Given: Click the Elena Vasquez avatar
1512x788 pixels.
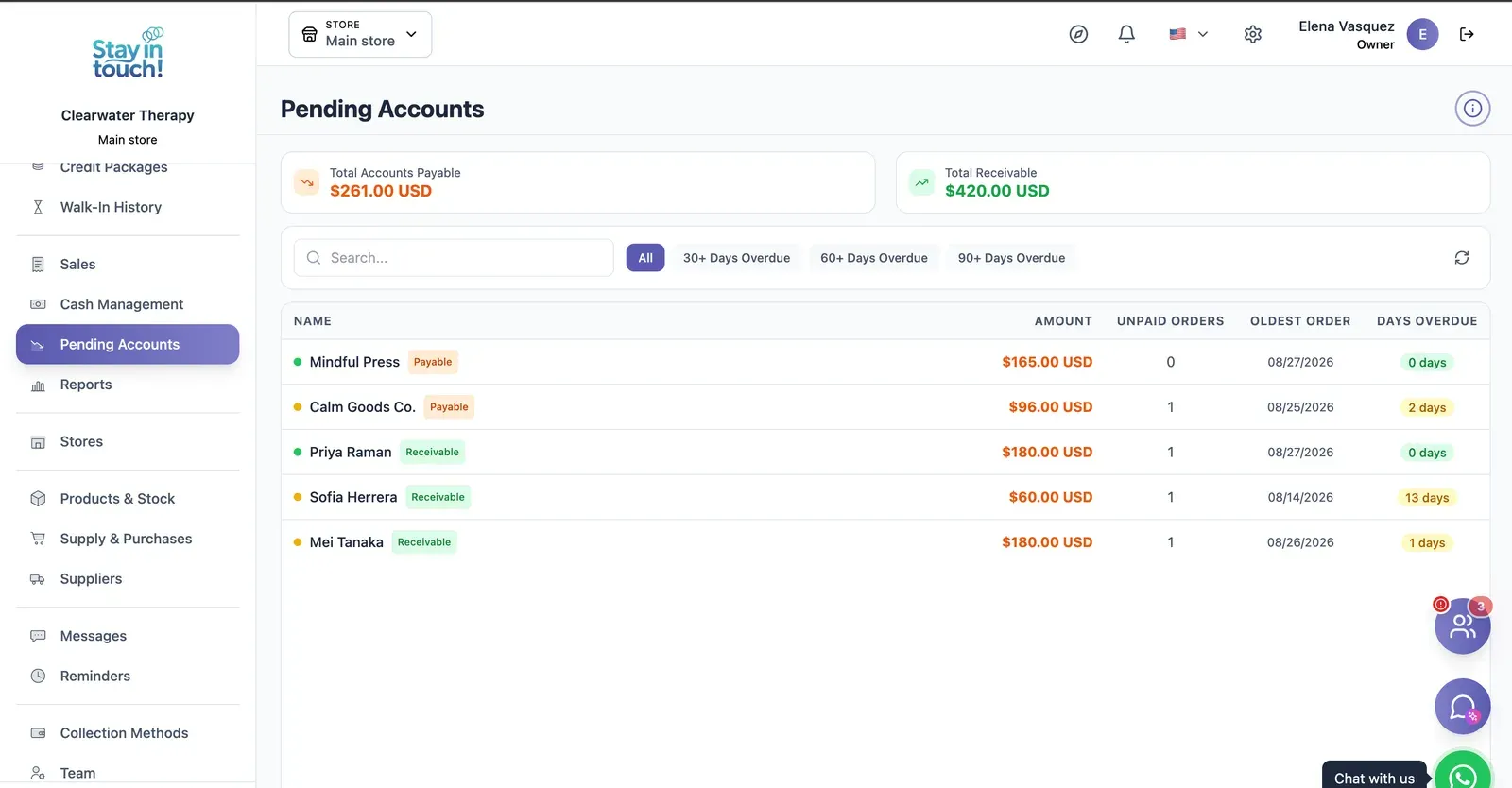Looking at the screenshot, I should 1422,34.
